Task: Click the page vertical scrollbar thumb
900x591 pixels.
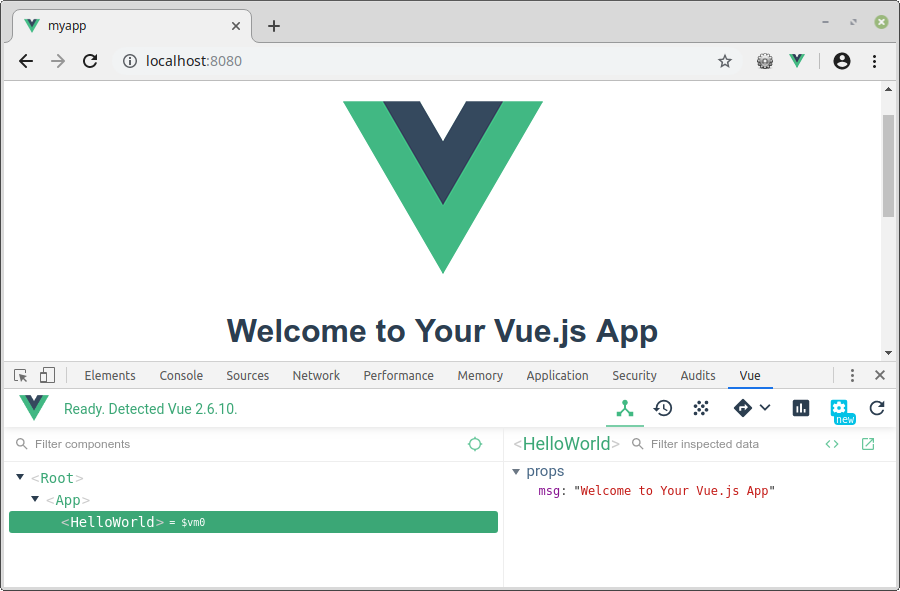Action: coord(889,166)
